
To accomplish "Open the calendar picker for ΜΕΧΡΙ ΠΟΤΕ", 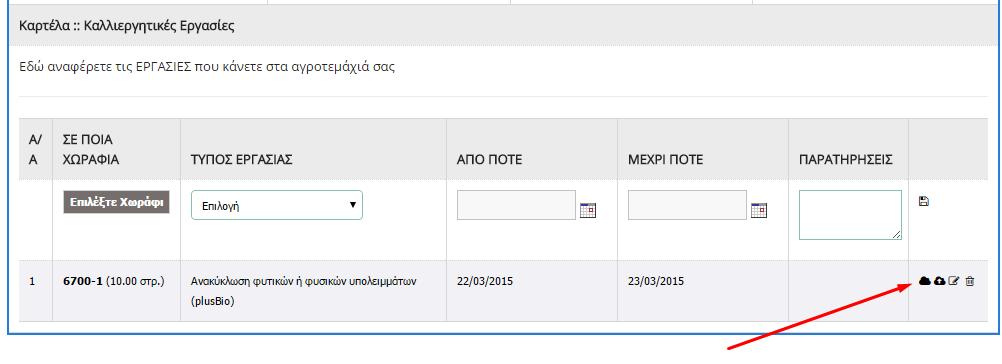I will coord(759,210).
